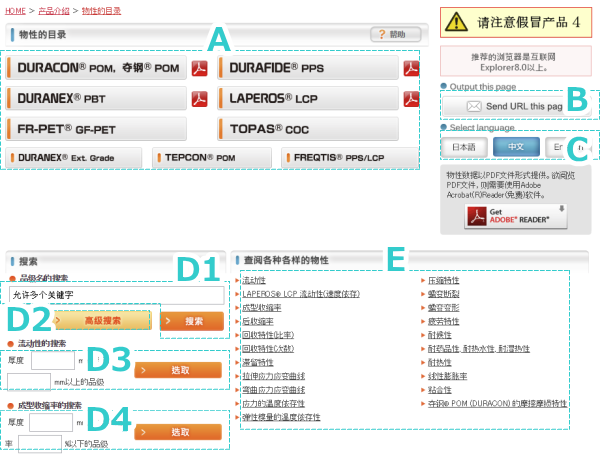Open the 粘合性 link
Viewport: 600px width, 463px height.
440,390
